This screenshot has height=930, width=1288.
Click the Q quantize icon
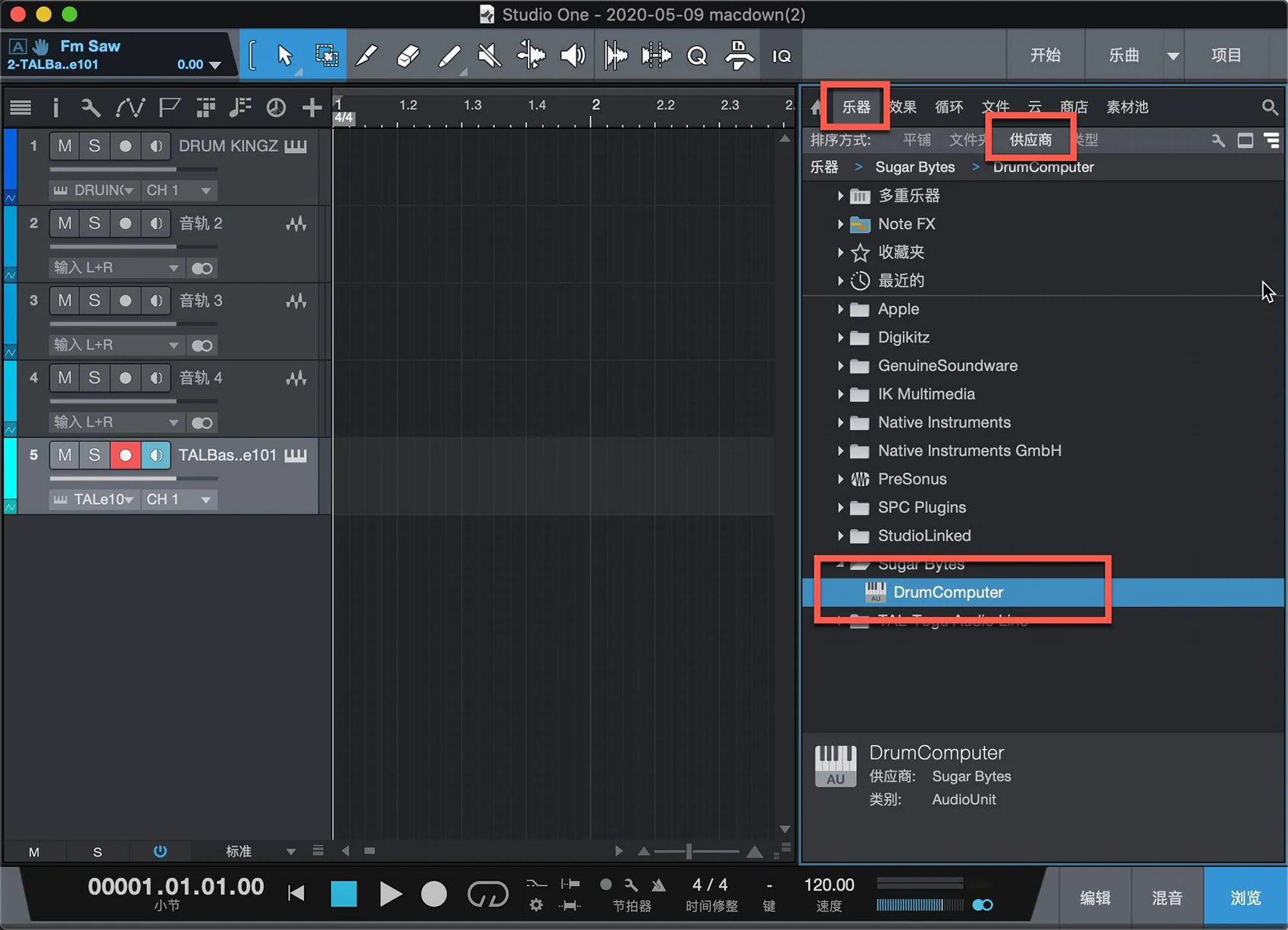pos(697,56)
